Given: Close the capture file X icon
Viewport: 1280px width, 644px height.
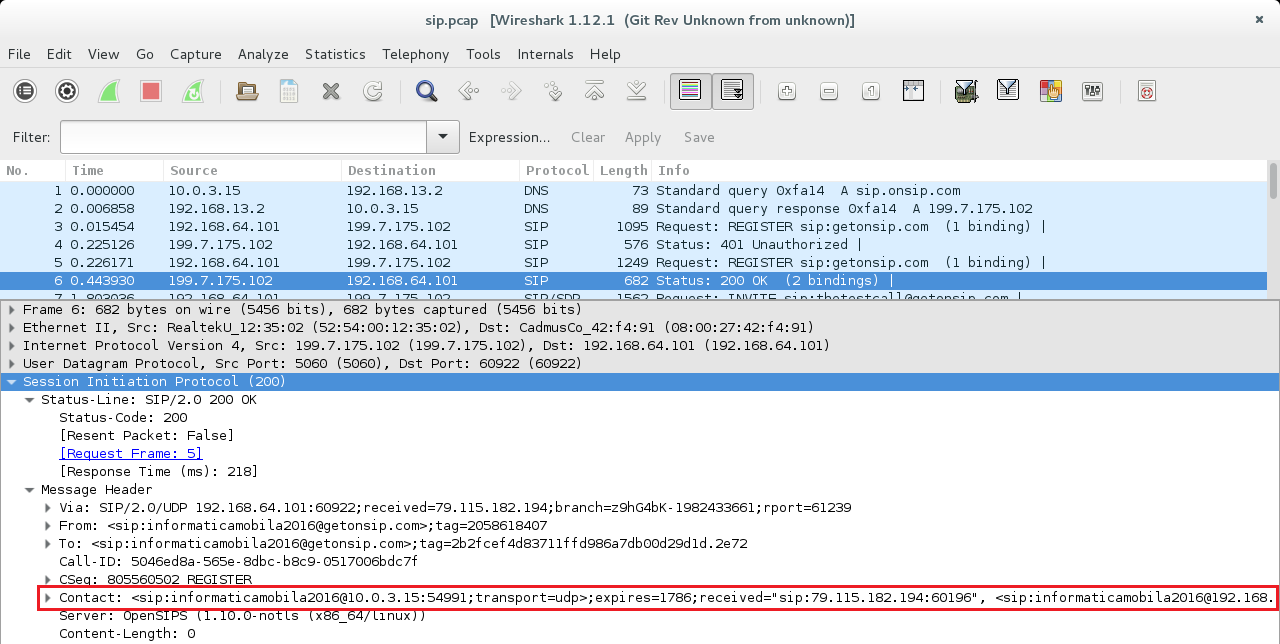Looking at the screenshot, I should coord(331,92).
